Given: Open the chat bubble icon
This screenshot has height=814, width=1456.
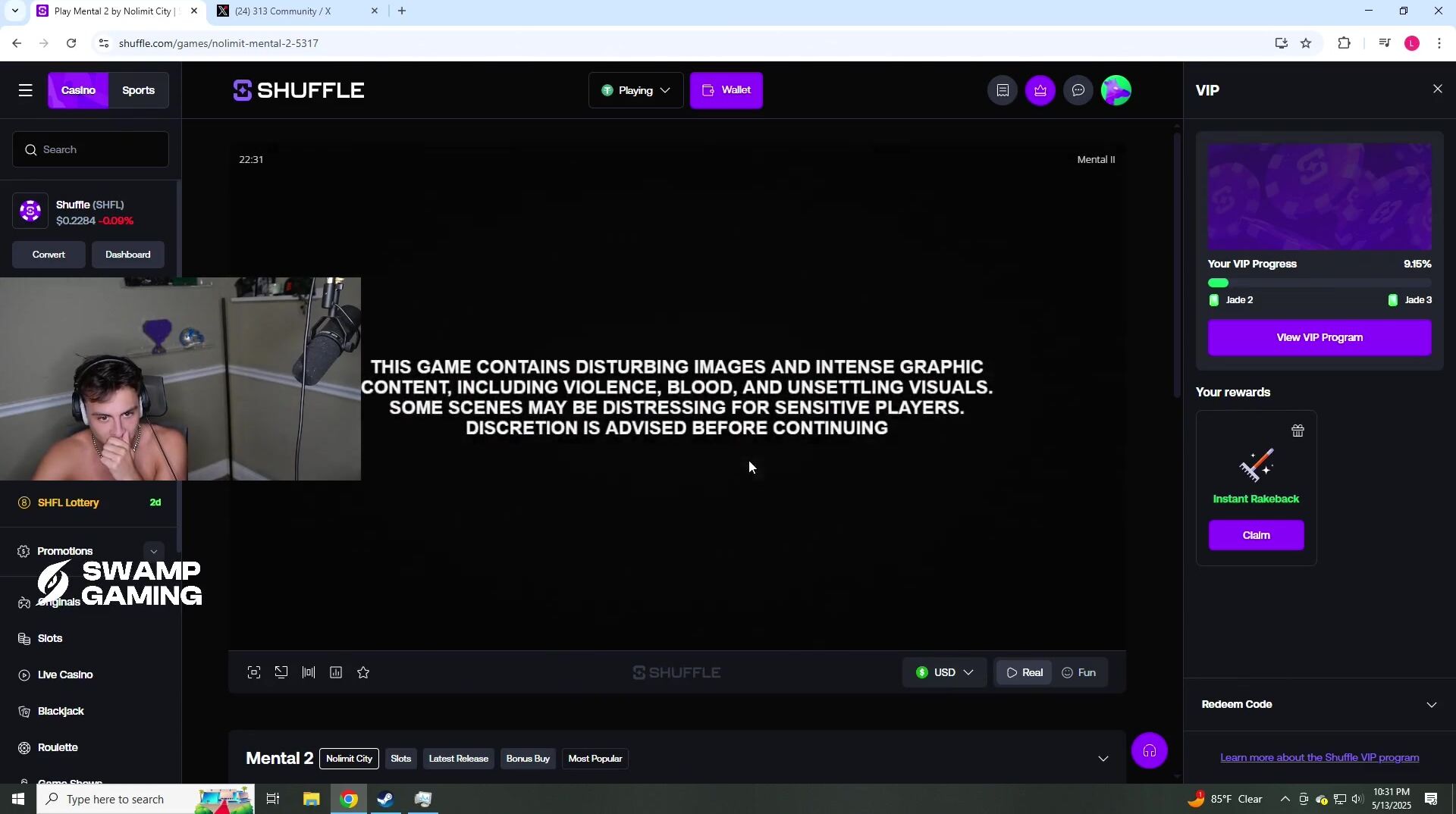Looking at the screenshot, I should (1078, 90).
